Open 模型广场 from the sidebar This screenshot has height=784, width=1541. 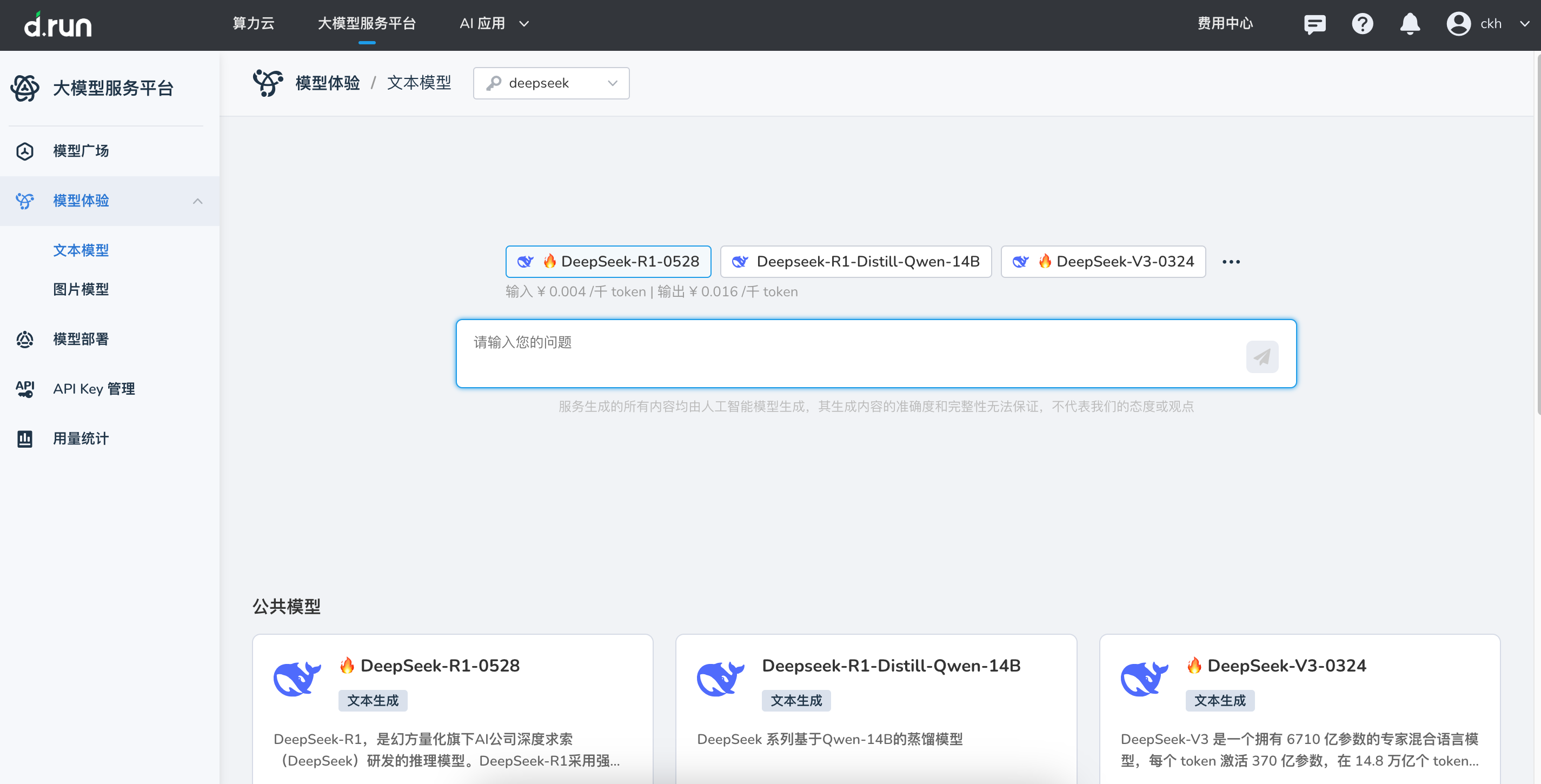[x=81, y=151]
